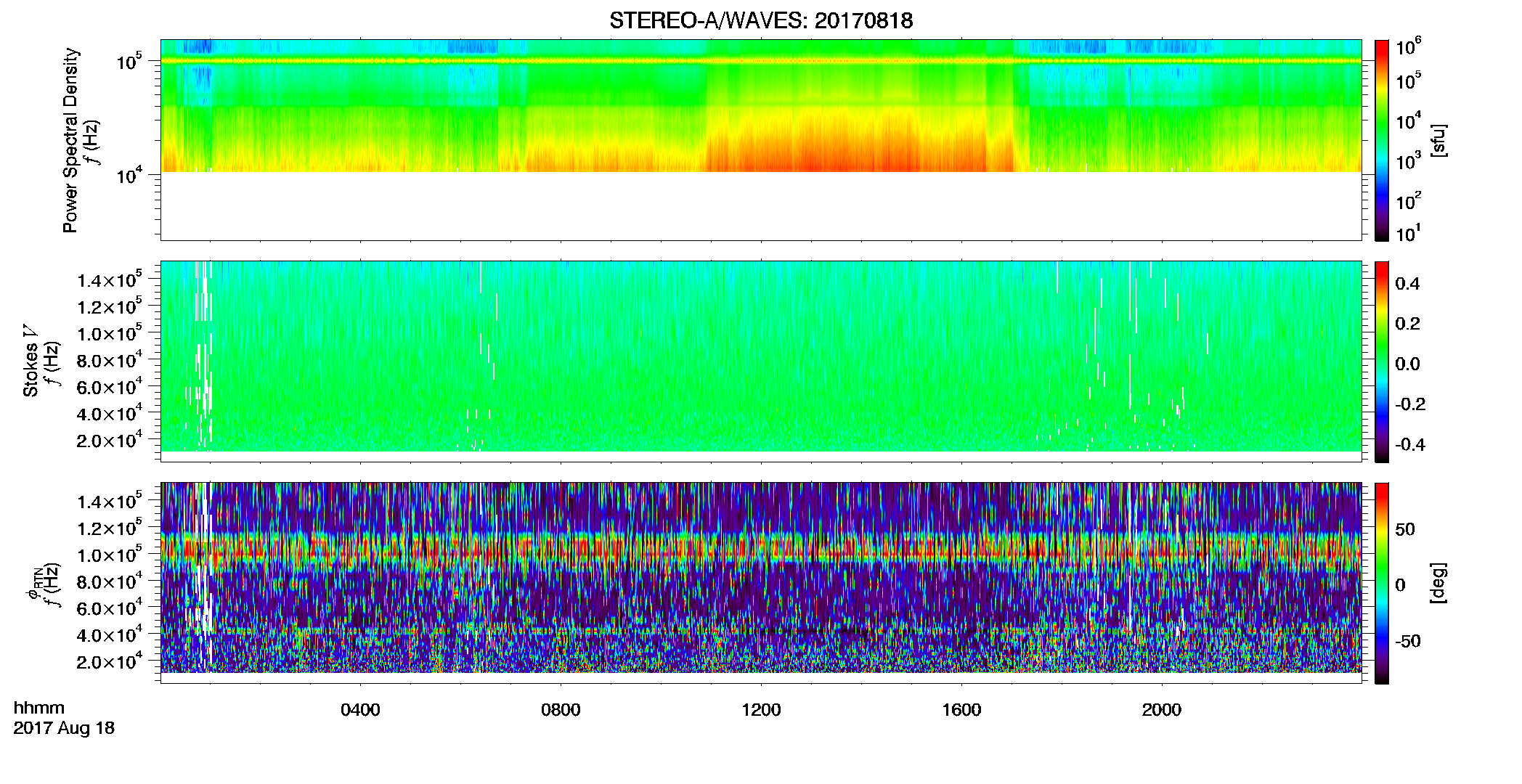Click the 1200 time tick label
The image size is (1522, 784).
(761, 710)
